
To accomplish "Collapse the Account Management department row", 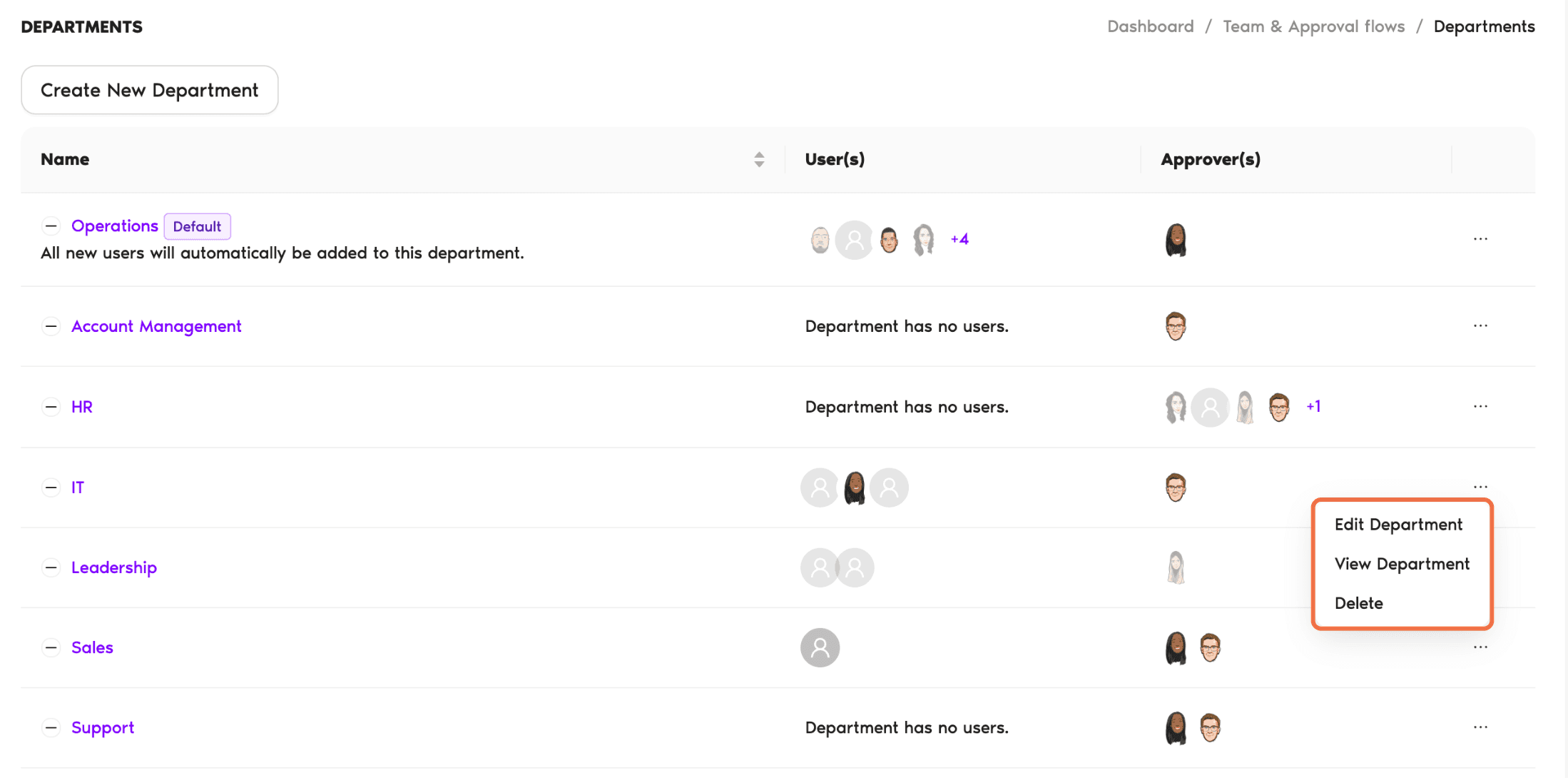I will pos(51,326).
